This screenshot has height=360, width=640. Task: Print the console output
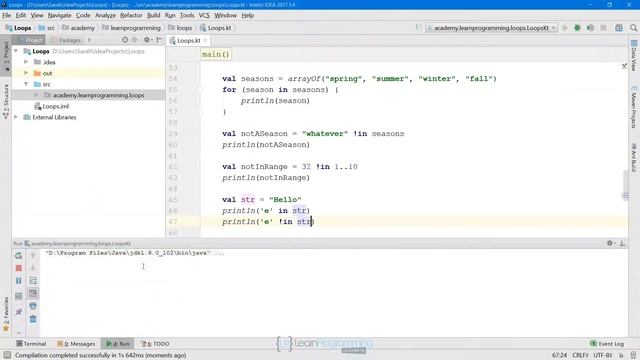[33, 306]
